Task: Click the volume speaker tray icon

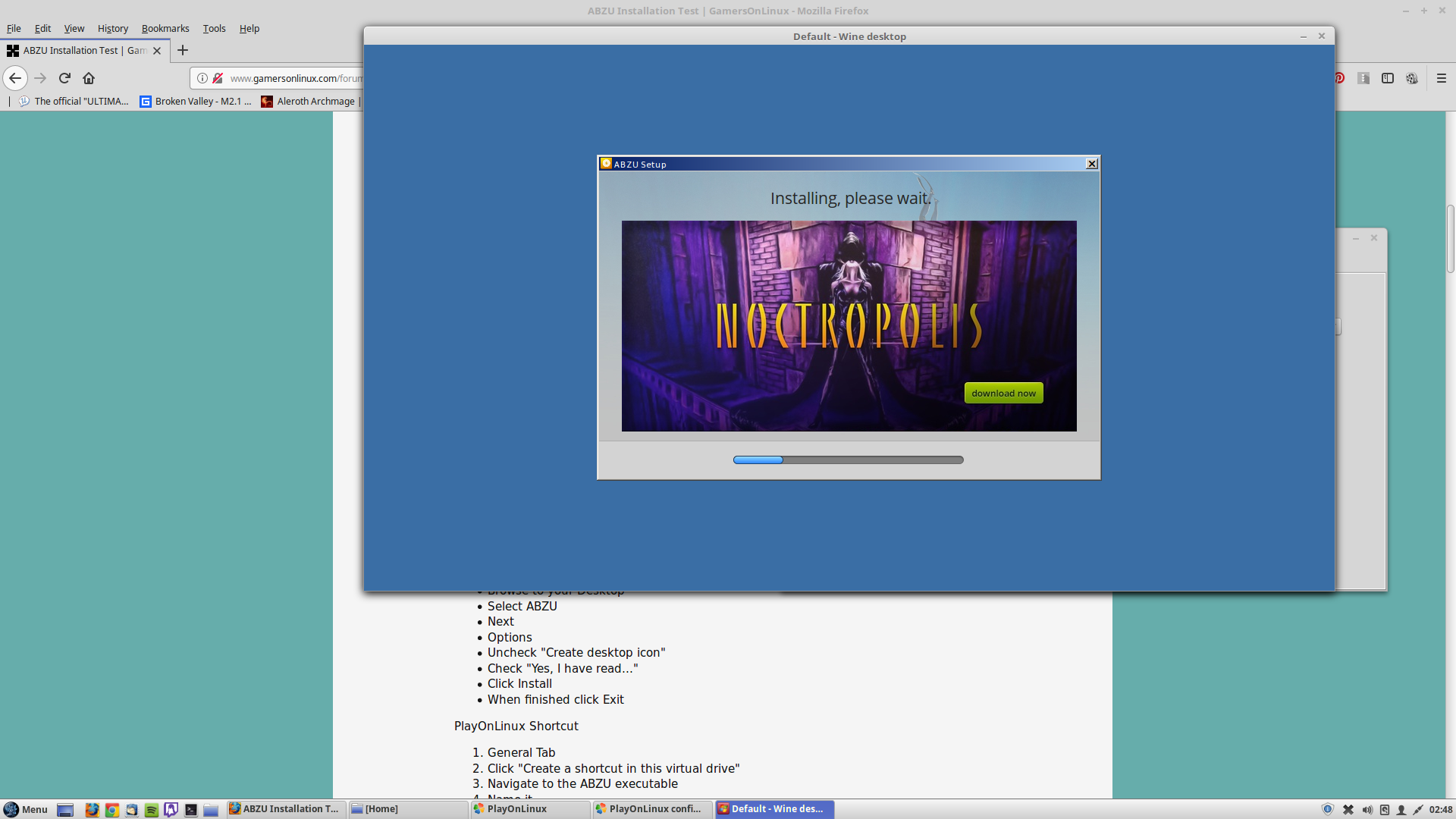Action: point(1367,810)
